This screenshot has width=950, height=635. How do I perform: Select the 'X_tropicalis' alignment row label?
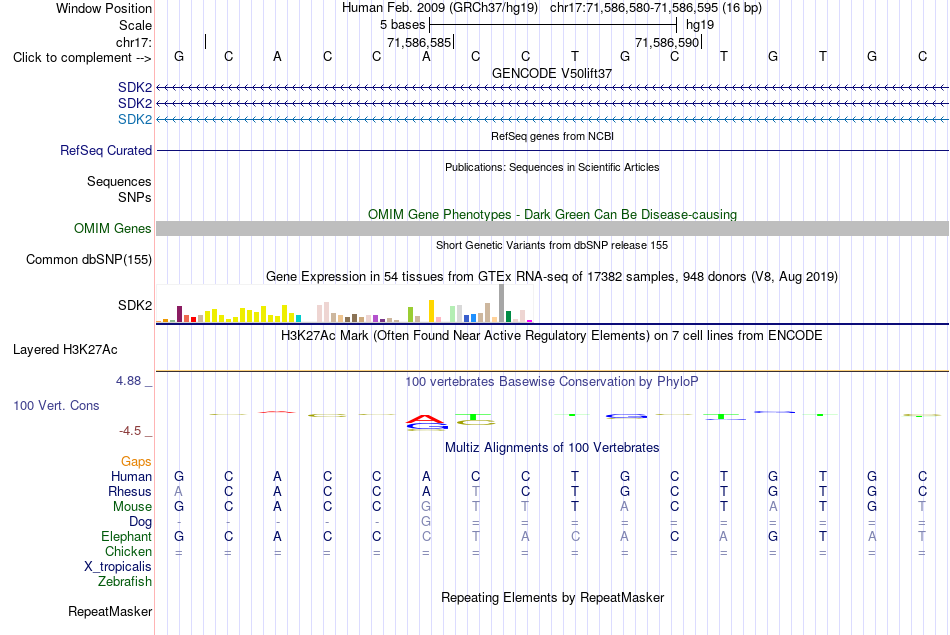tap(118, 567)
